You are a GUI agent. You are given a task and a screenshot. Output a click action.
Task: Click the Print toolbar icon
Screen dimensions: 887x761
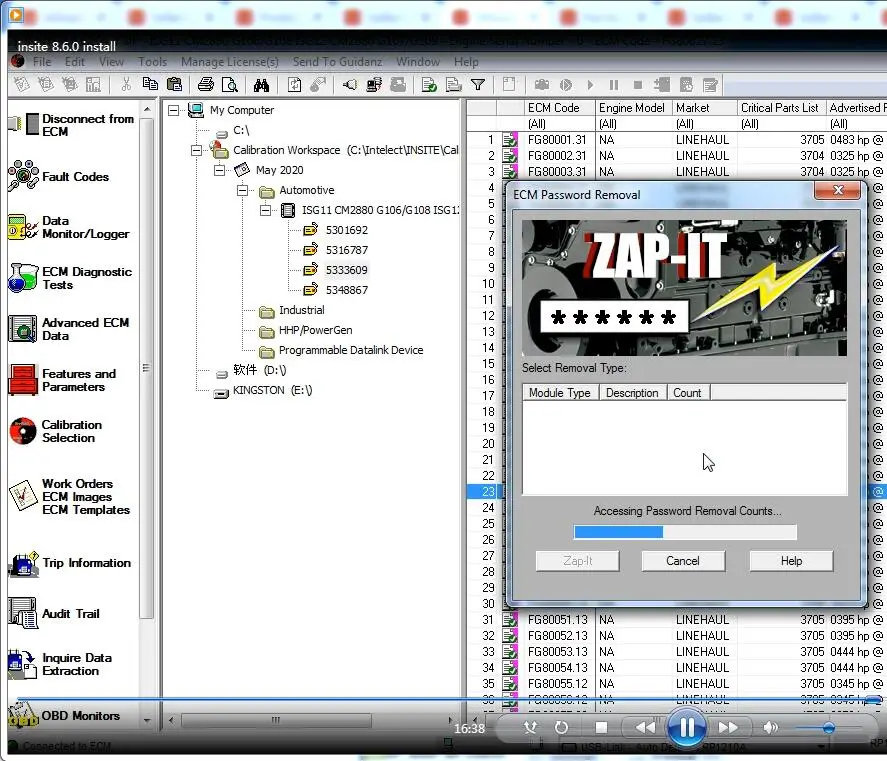point(206,85)
